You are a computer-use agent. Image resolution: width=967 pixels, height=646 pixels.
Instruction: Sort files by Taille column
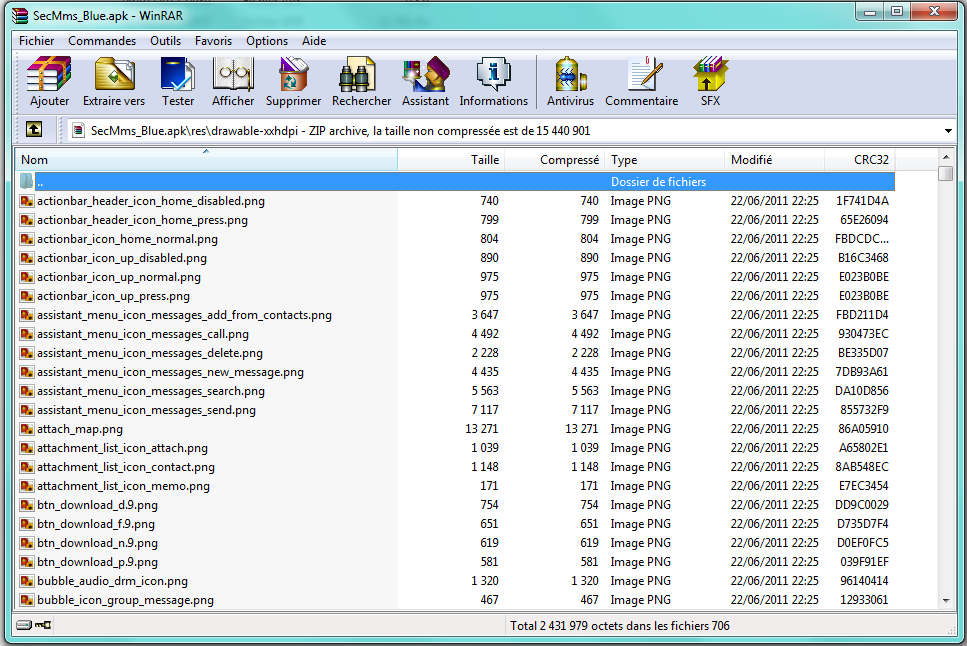point(451,160)
